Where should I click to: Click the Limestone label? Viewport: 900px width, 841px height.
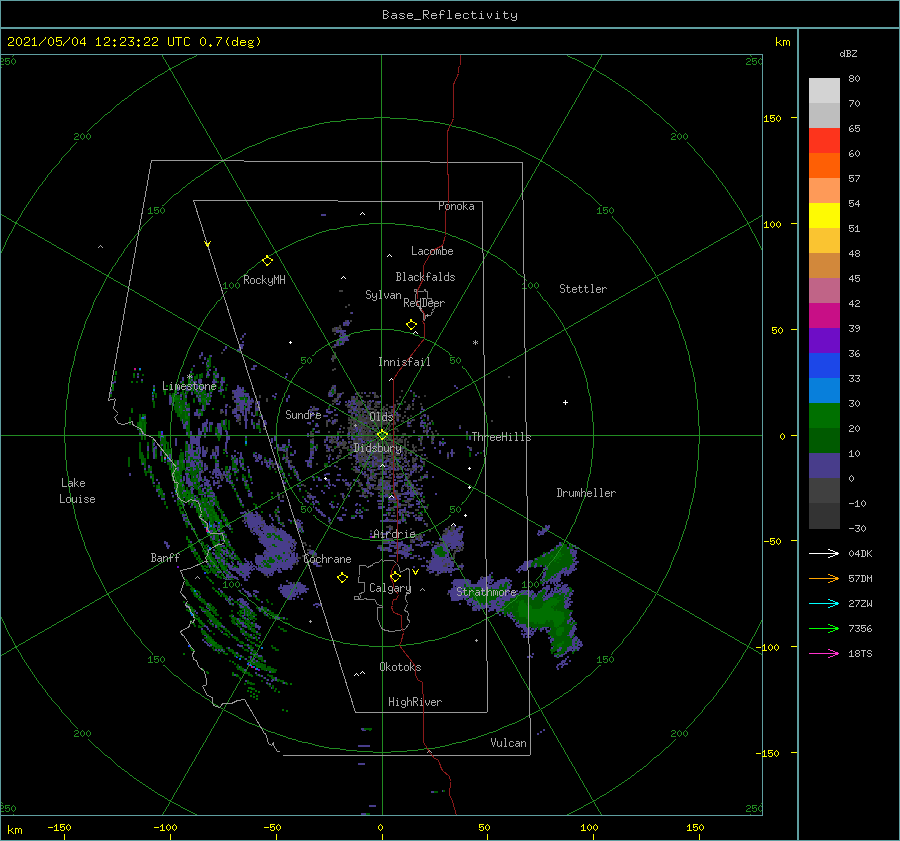[x=189, y=386]
